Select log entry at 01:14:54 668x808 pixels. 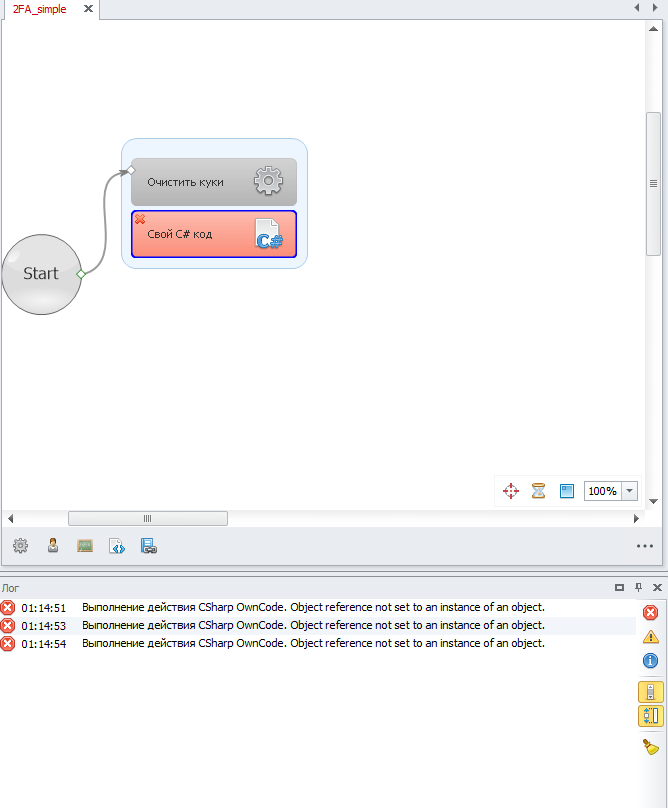tap(318, 644)
